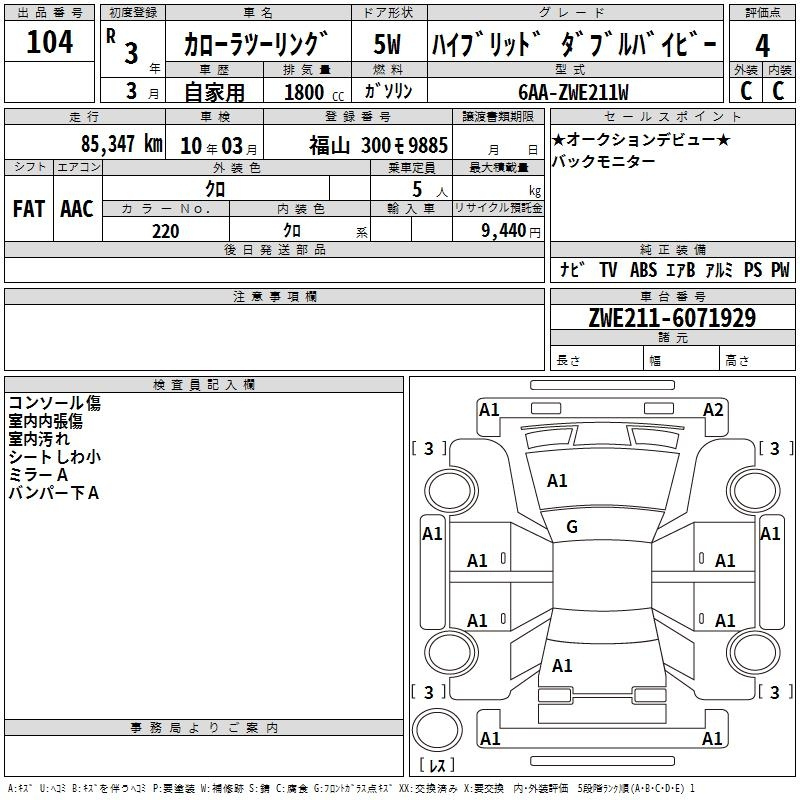Click the [レス] label below spare tire
800x800 pixels.
(437, 765)
